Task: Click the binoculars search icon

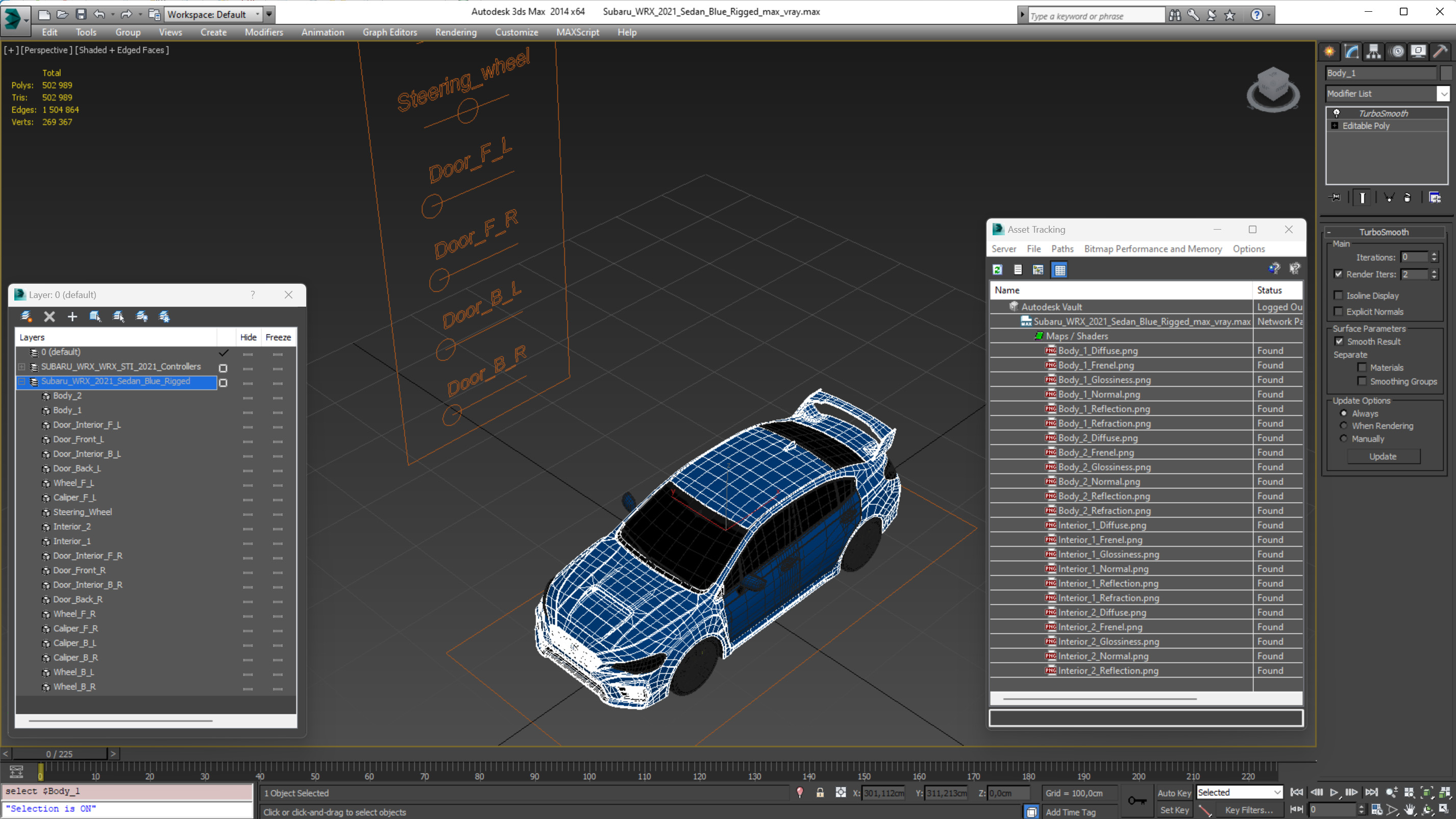Action: point(1174,15)
